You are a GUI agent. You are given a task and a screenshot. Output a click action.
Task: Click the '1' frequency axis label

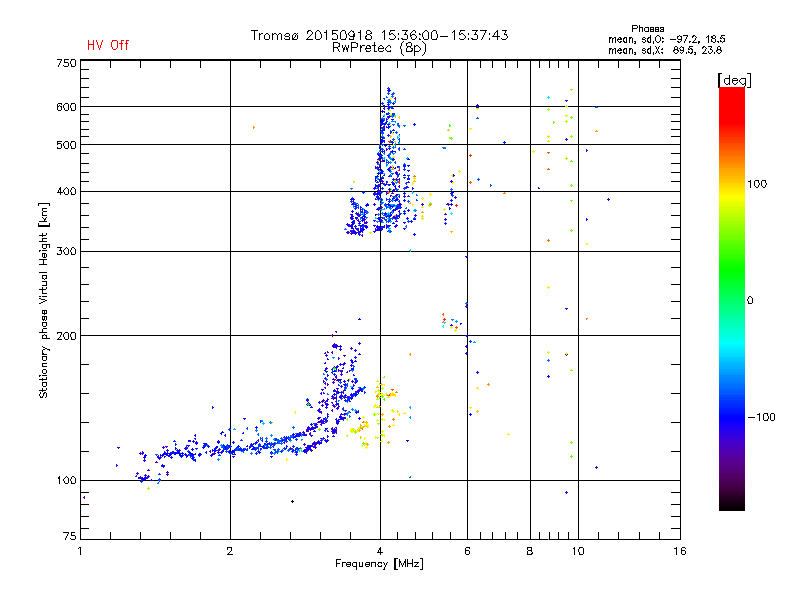80,551
